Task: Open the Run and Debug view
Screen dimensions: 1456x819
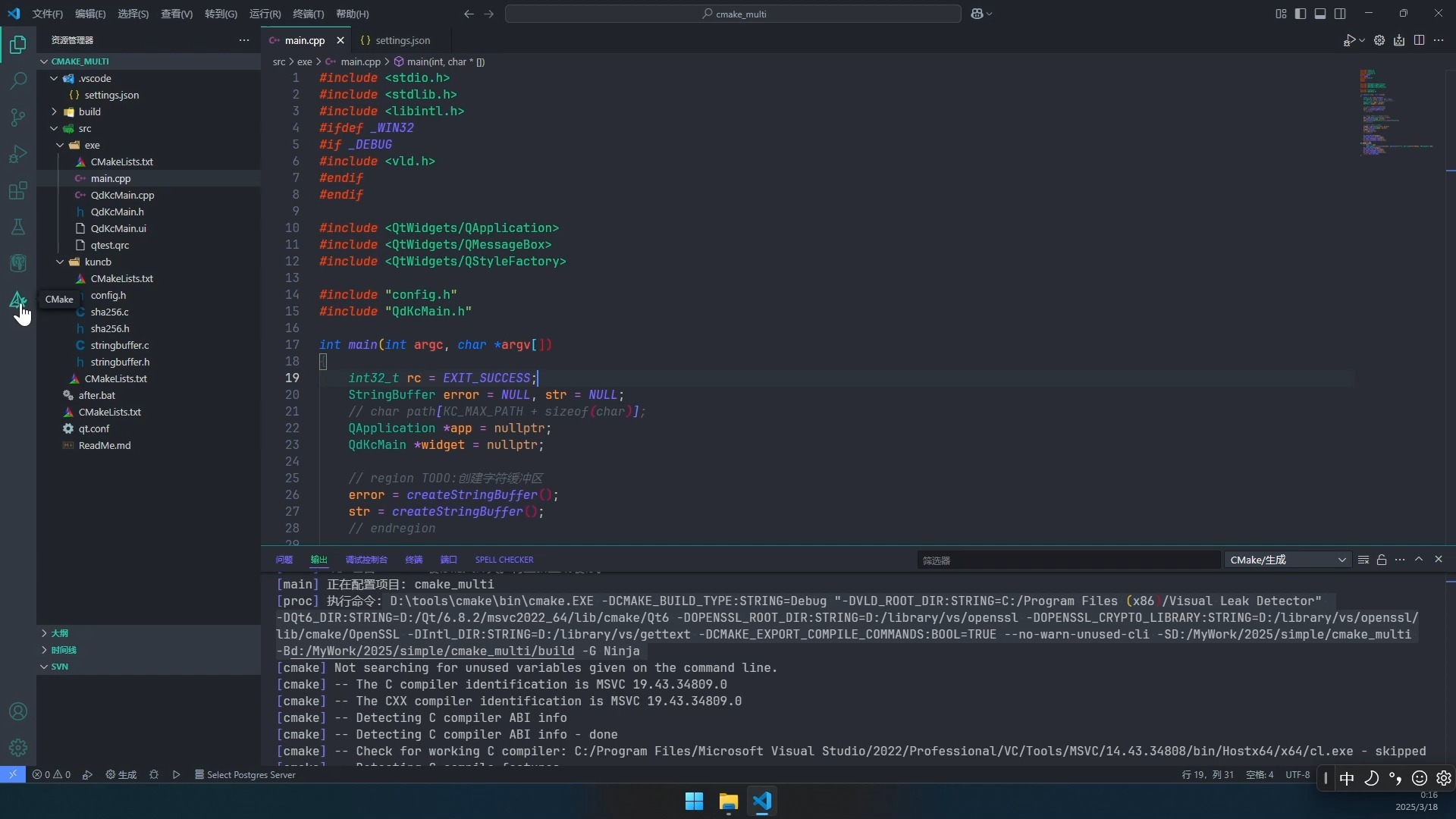Action: [x=17, y=154]
